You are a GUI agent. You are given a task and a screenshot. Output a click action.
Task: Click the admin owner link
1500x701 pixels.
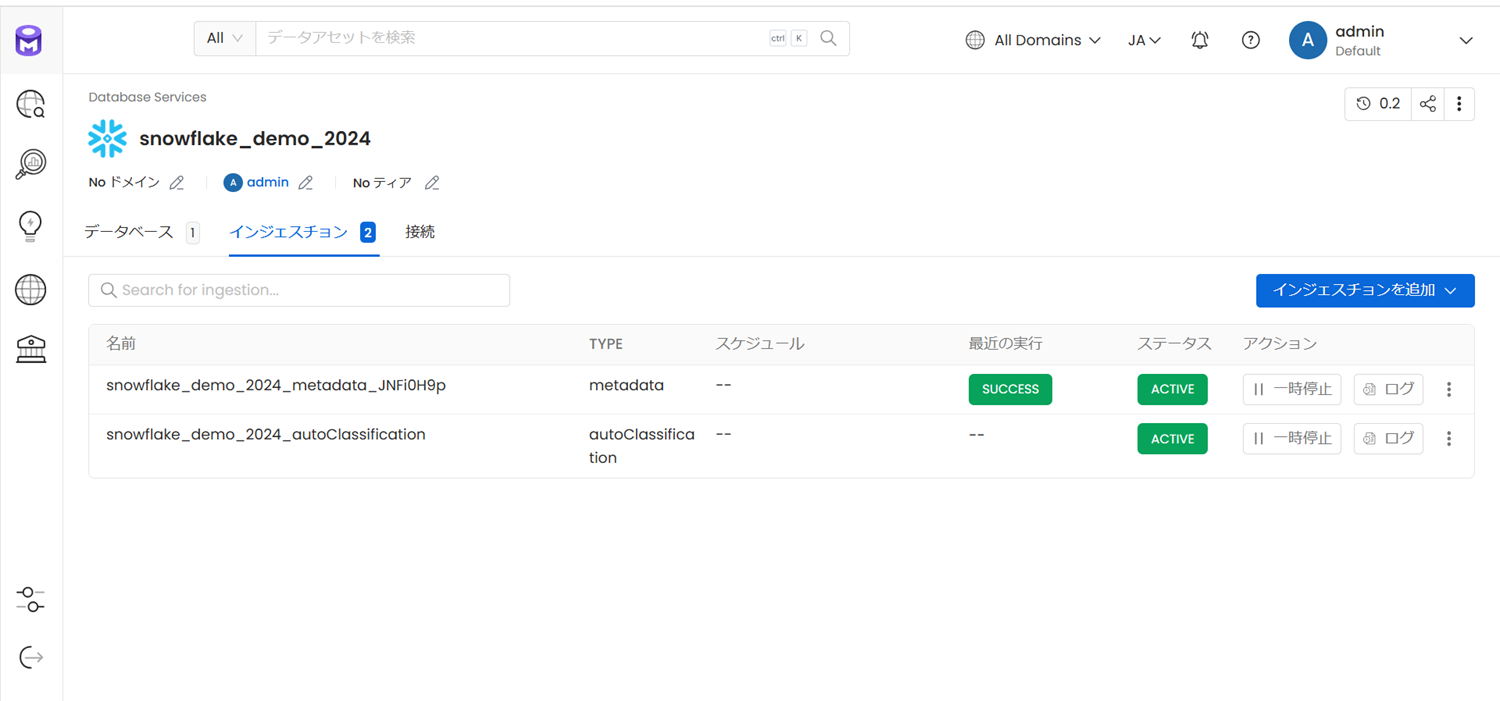[x=267, y=183]
